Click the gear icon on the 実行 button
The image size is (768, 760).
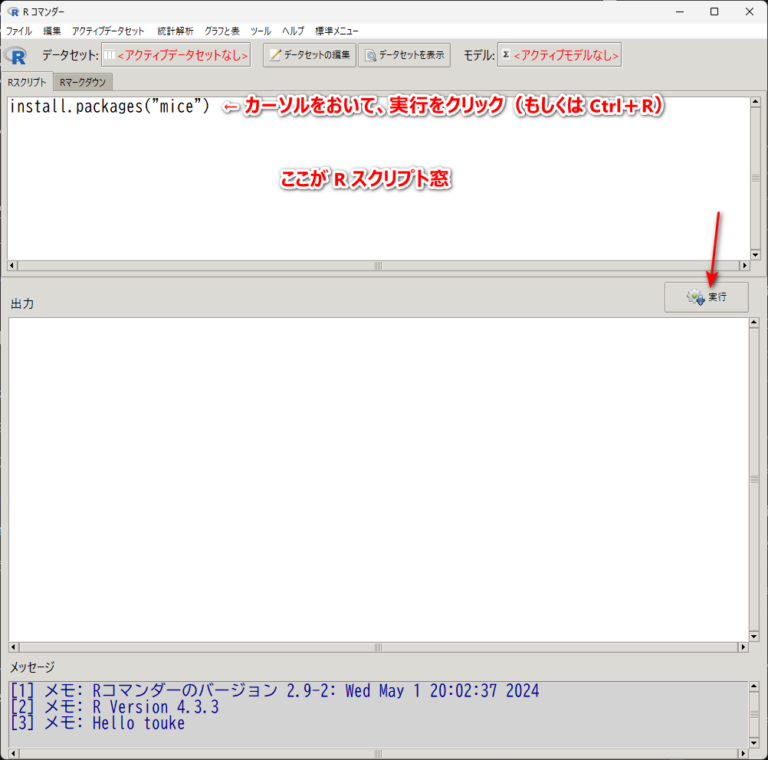point(694,297)
